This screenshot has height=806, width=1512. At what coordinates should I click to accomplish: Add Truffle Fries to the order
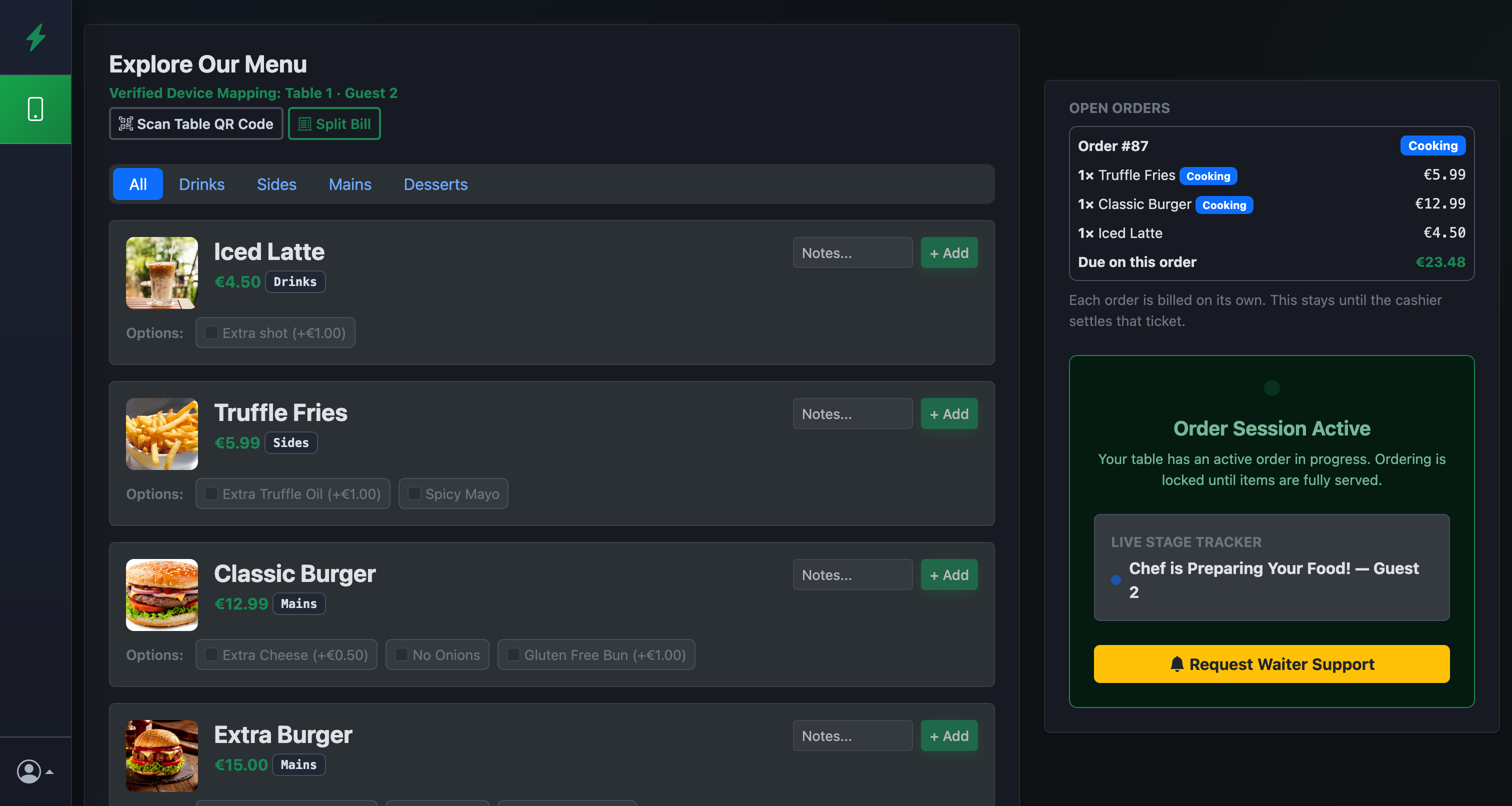click(949, 414)
